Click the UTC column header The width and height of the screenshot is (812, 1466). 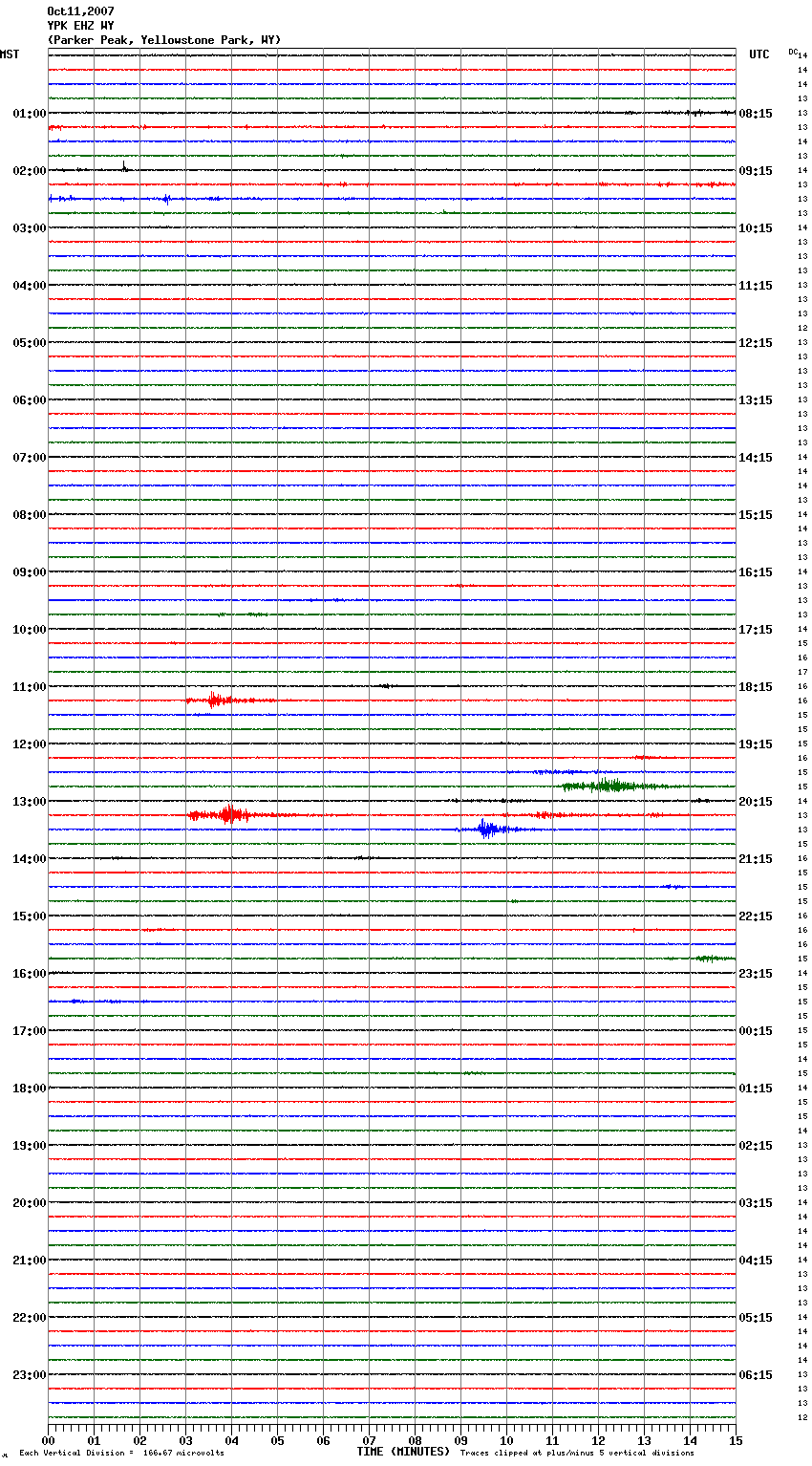coord(759,54)
